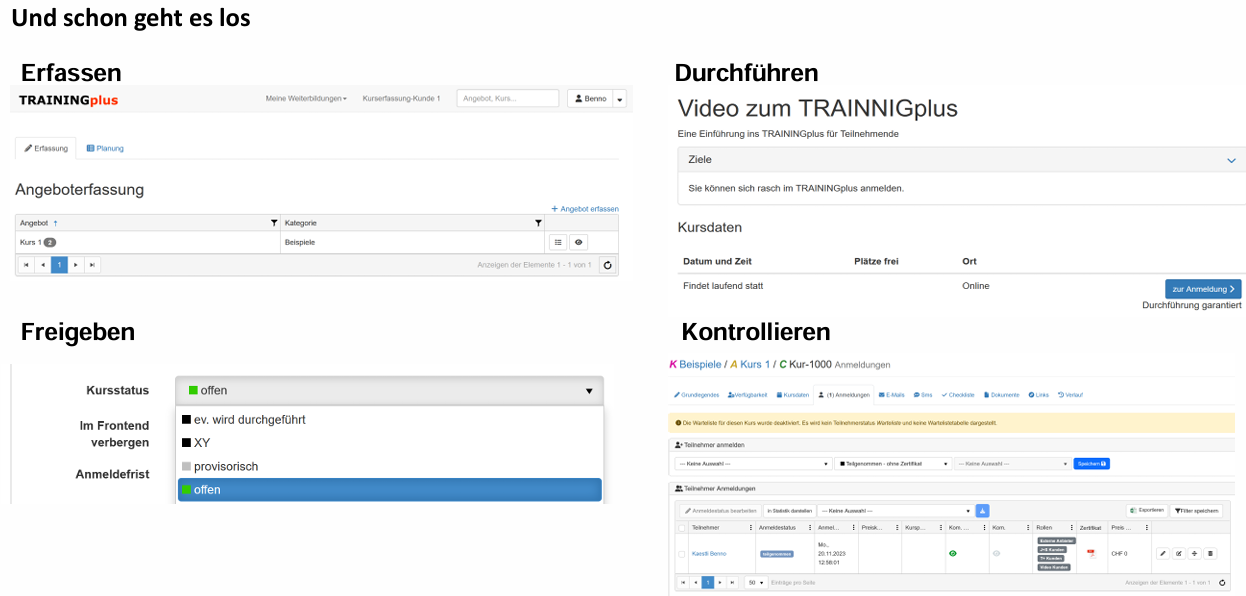Click the list icon in the Kurs 1 row
1246x596 pixels.
[559, 242]
